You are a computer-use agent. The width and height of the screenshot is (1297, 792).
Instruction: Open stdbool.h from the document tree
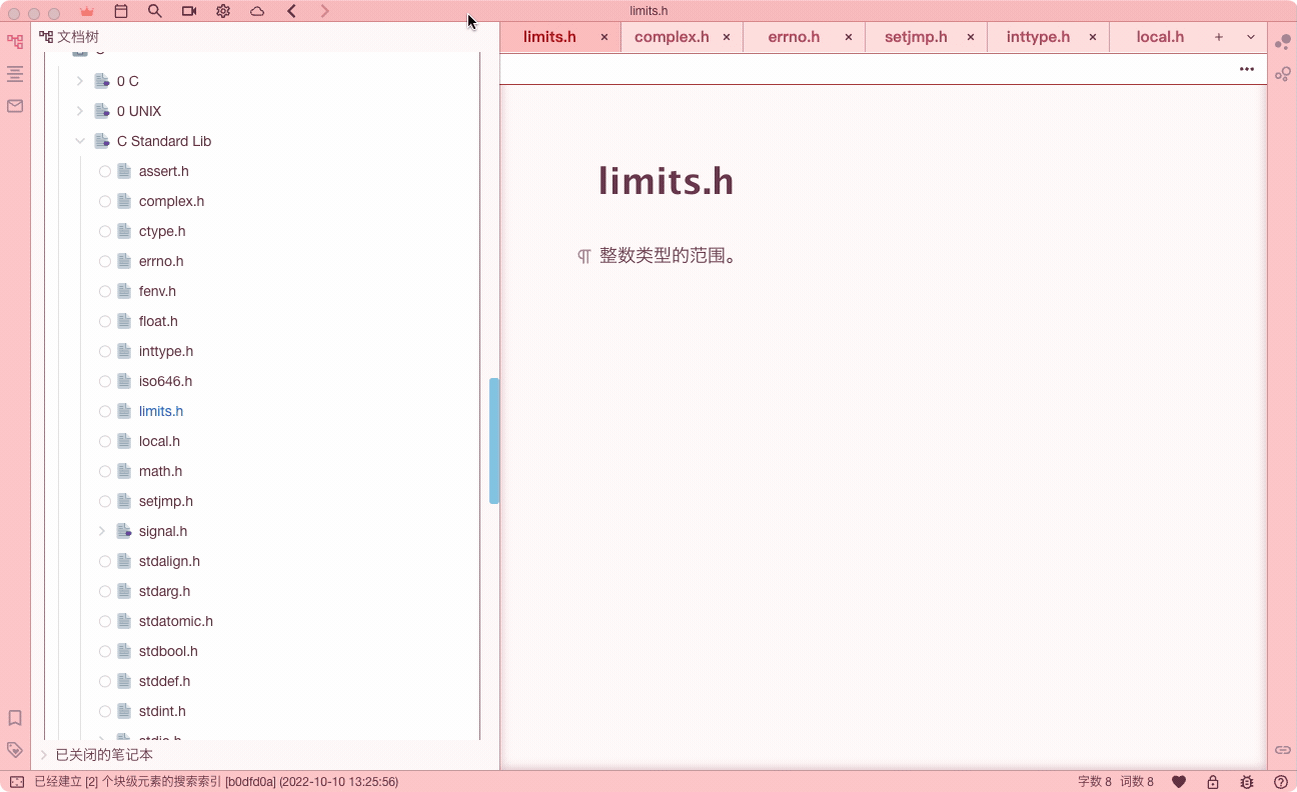(x=167, y=651)
